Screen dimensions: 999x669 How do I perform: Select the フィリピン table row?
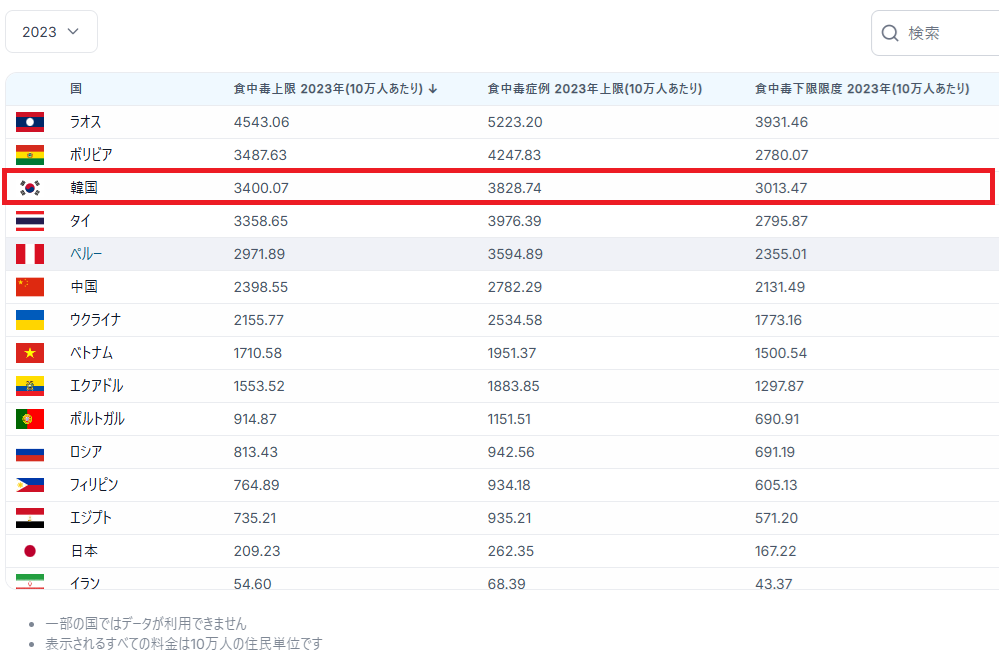pos(500,485)
